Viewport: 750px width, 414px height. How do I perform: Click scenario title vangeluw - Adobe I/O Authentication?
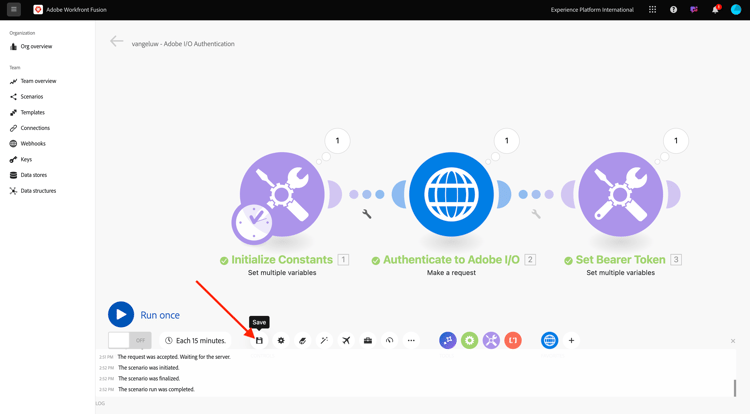183,44
